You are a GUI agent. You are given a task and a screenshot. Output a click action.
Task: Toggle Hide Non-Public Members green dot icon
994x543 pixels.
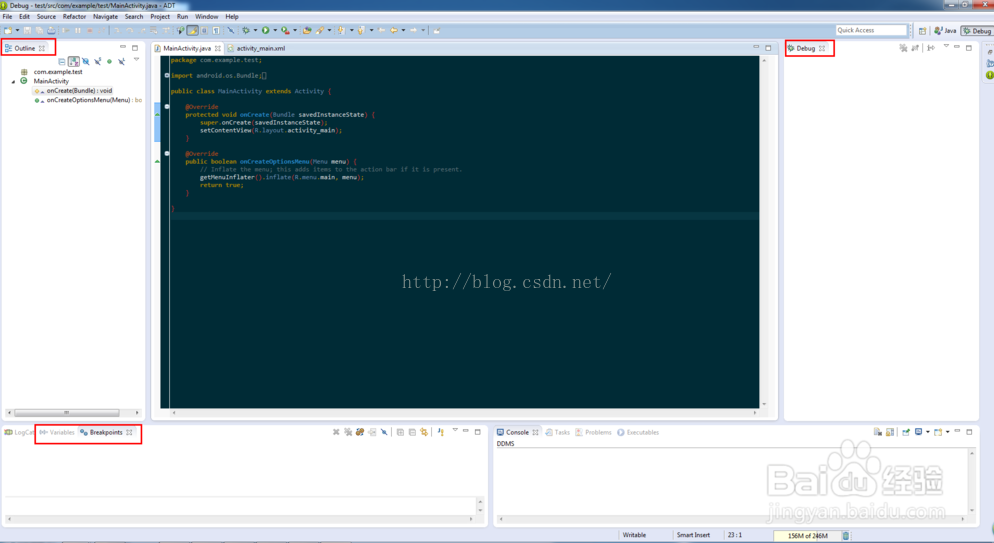point(109,61)
